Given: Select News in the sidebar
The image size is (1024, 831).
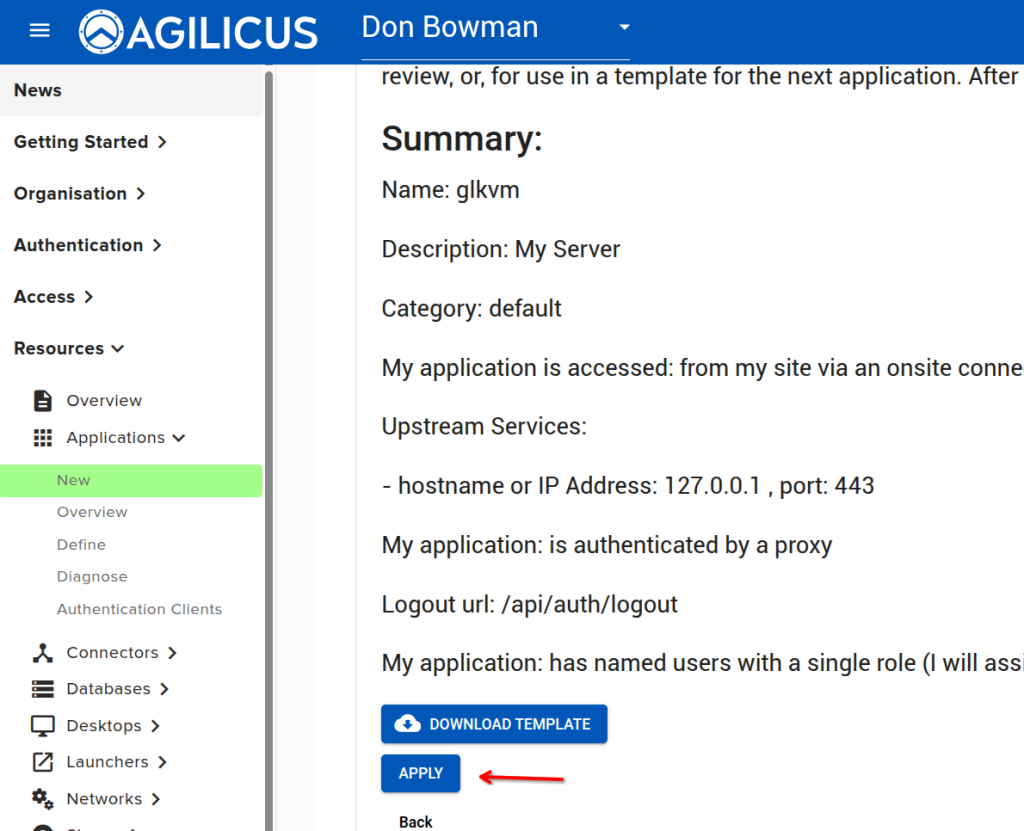Looking at the screenshot, I should [38, 90].
